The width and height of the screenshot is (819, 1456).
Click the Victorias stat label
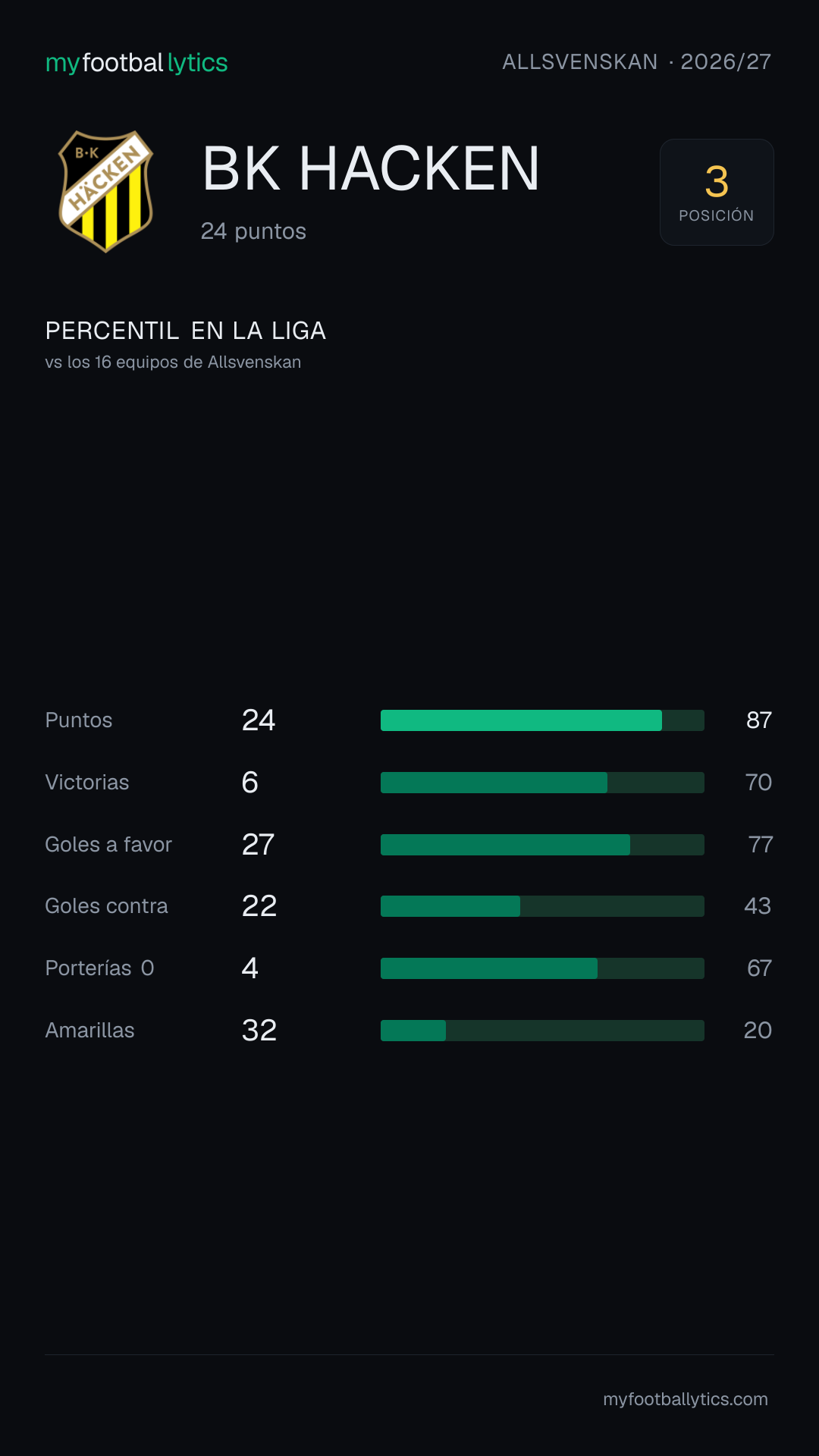click(x=87, y=783)
